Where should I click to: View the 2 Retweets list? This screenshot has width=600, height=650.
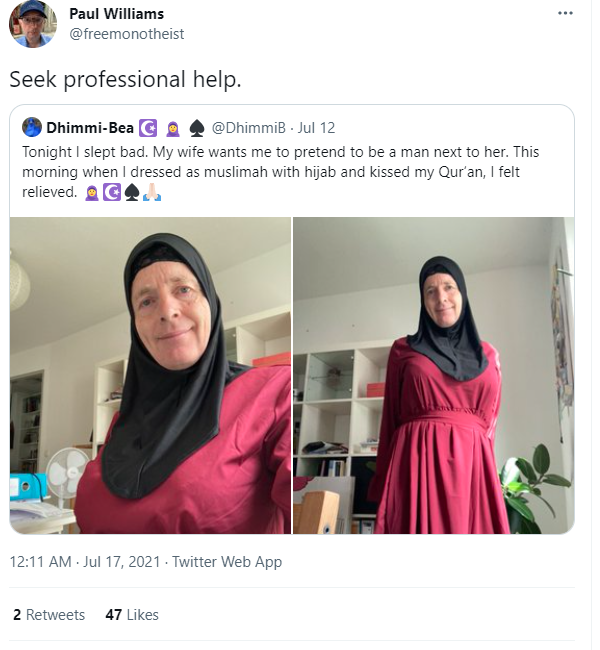pos(49,614)
